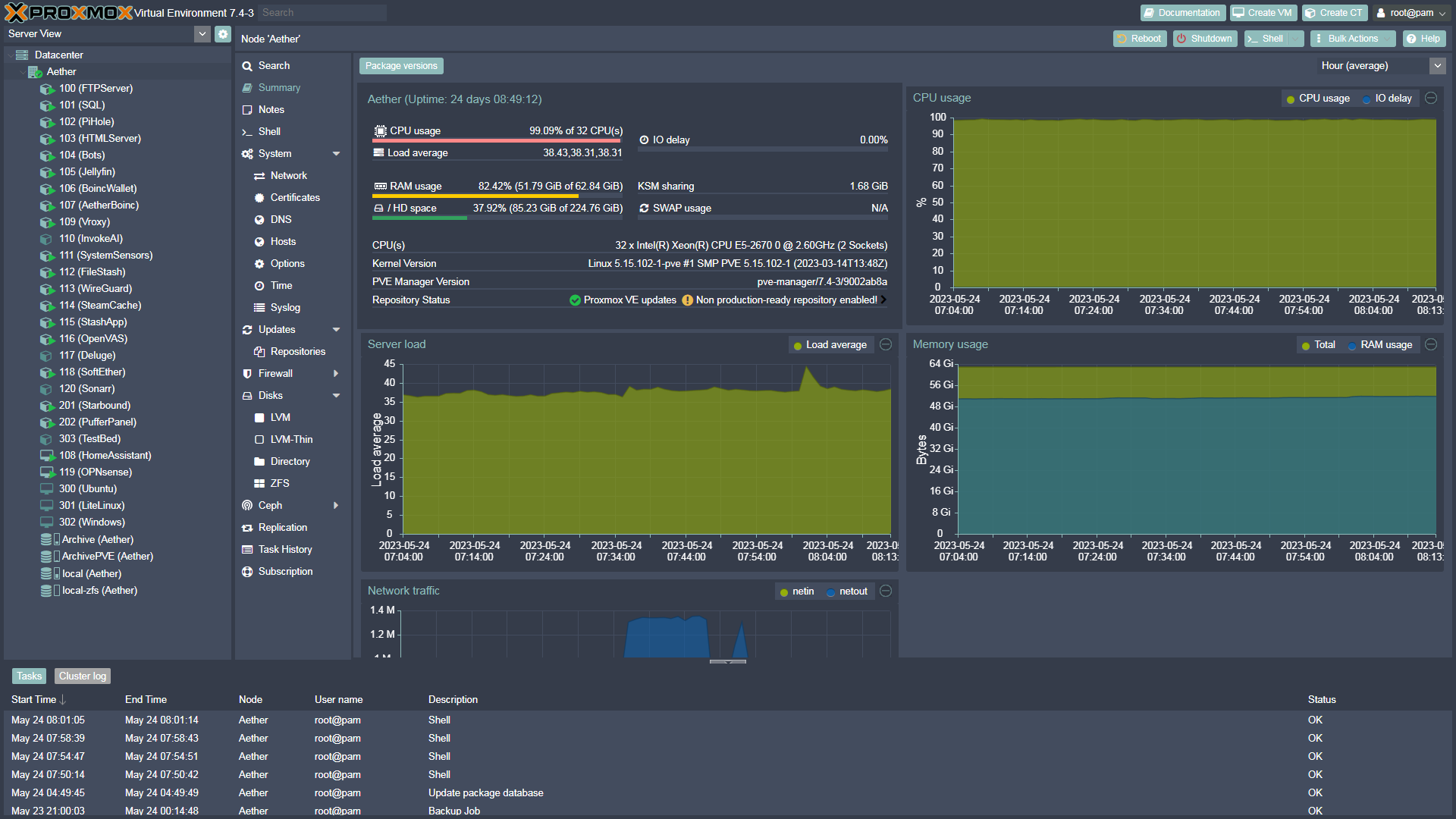Toggle IO delay series in CPU chart
The image size is (1456, 819).
(x=1387, y=99)
